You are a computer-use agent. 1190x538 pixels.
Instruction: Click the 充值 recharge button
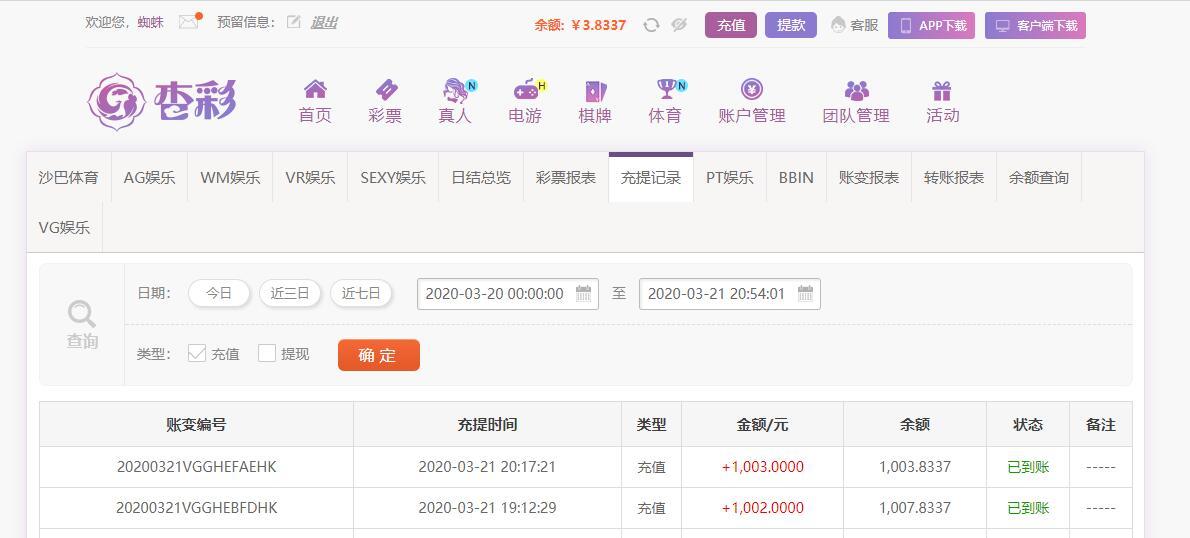[731, 25]
